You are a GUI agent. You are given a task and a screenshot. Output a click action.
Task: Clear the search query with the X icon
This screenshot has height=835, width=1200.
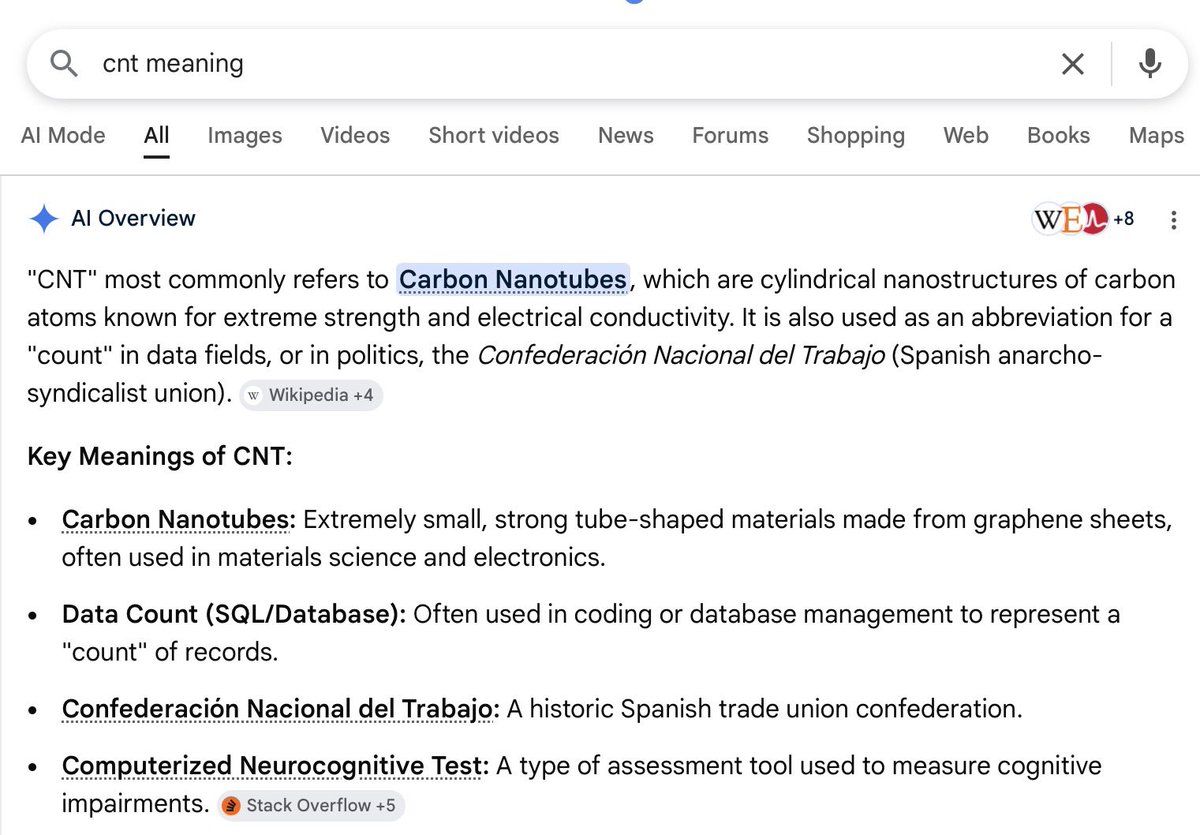pyautogui.click(x=1072, y=64)
